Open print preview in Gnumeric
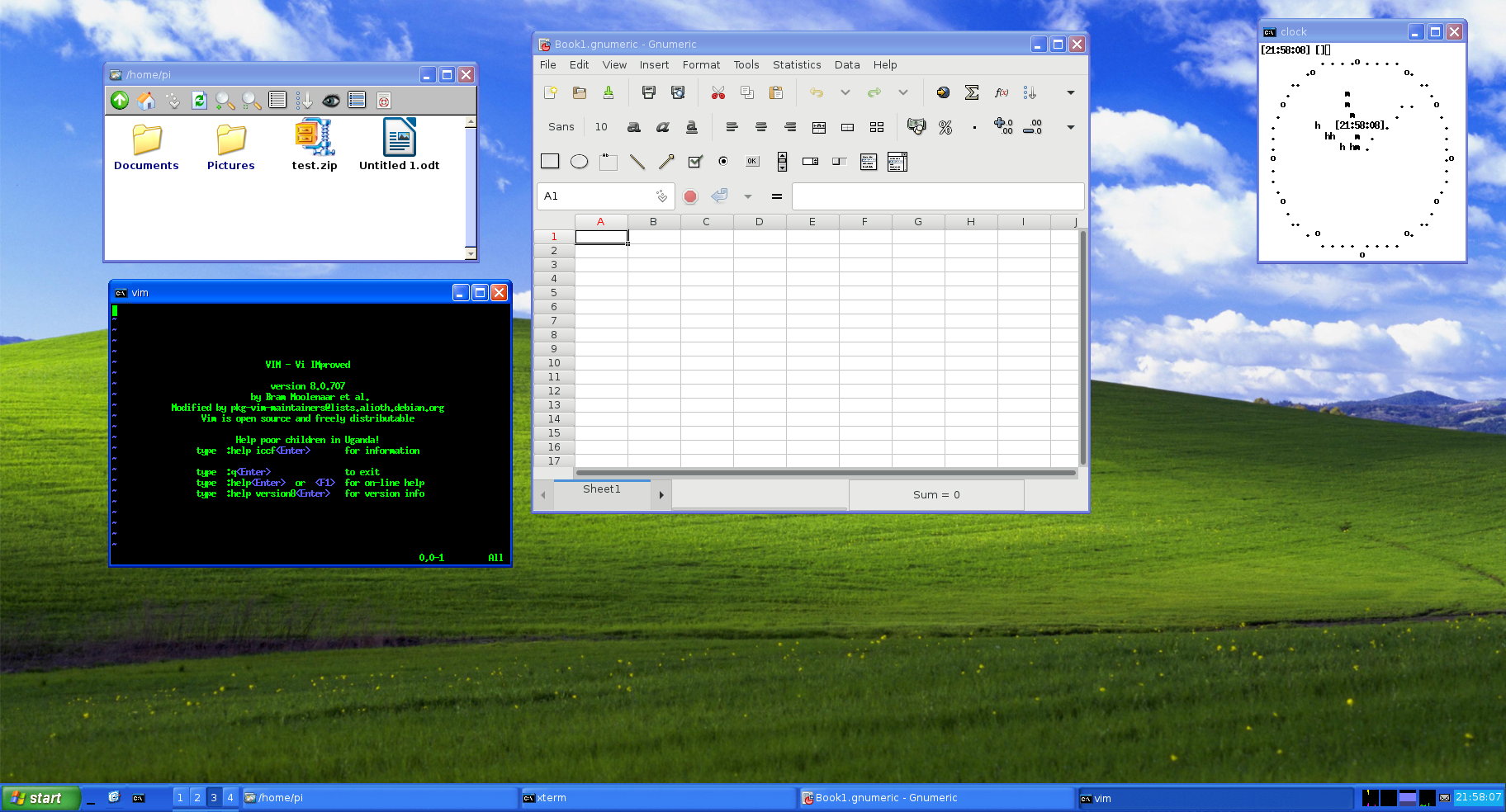This screenshot has height=812, width=1506. pyautogui.click(x=678, y=92)
